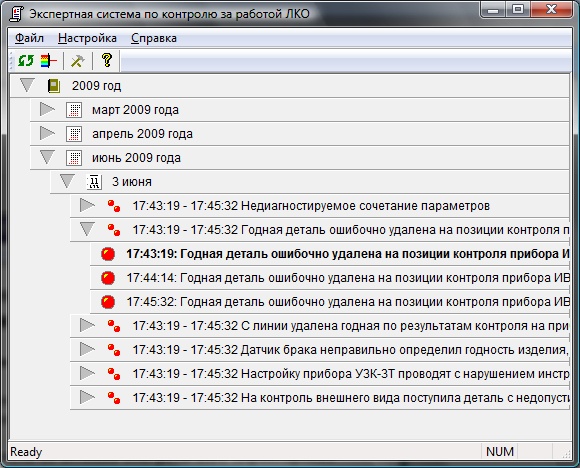
Task: Expand the март 2009 года node
Action: (47, 109)
